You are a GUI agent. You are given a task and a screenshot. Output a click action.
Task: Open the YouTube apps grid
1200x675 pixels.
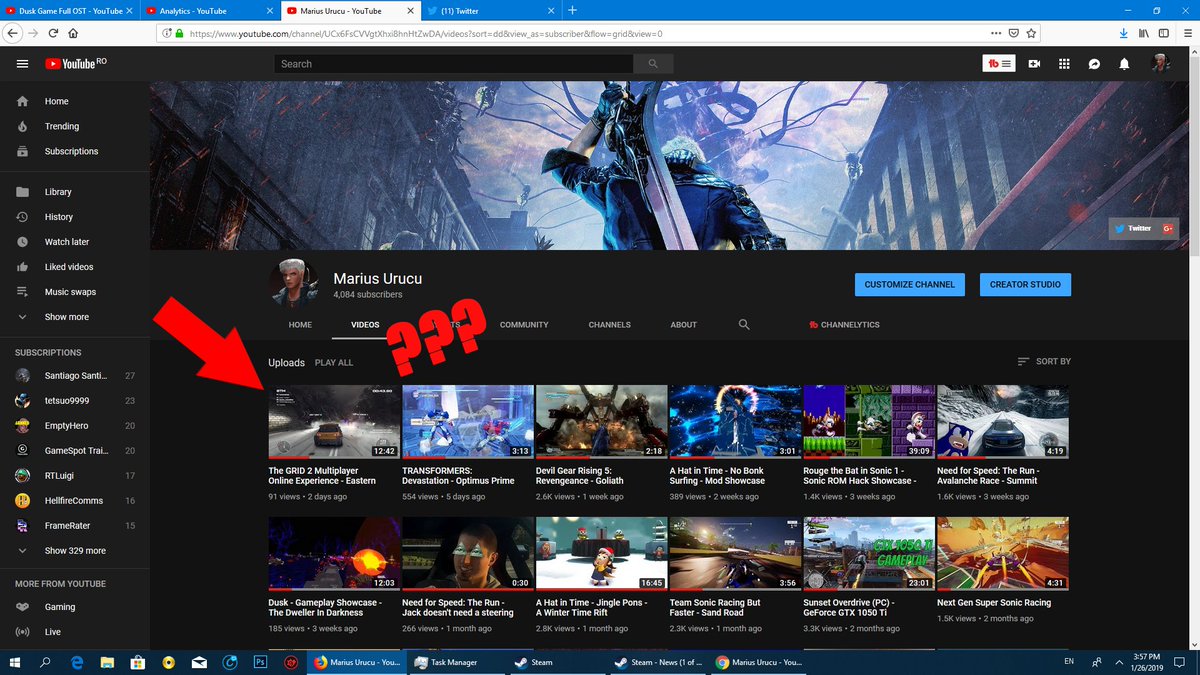[x=1064, y=64]
